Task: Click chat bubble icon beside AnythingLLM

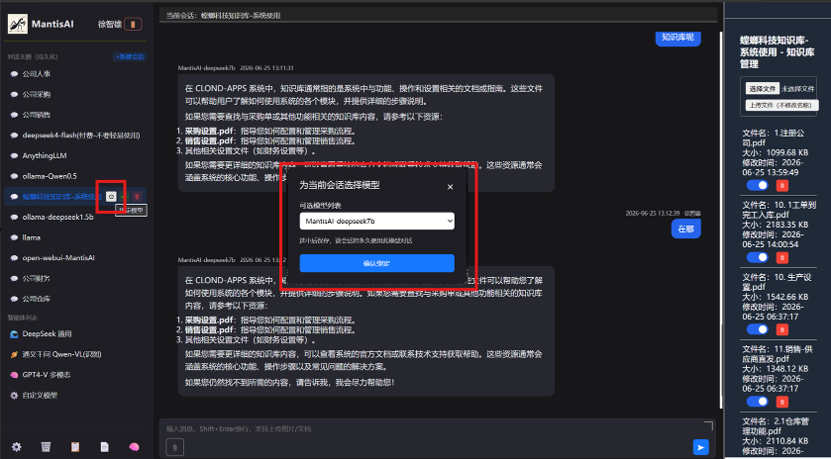Action: (14, 156)
